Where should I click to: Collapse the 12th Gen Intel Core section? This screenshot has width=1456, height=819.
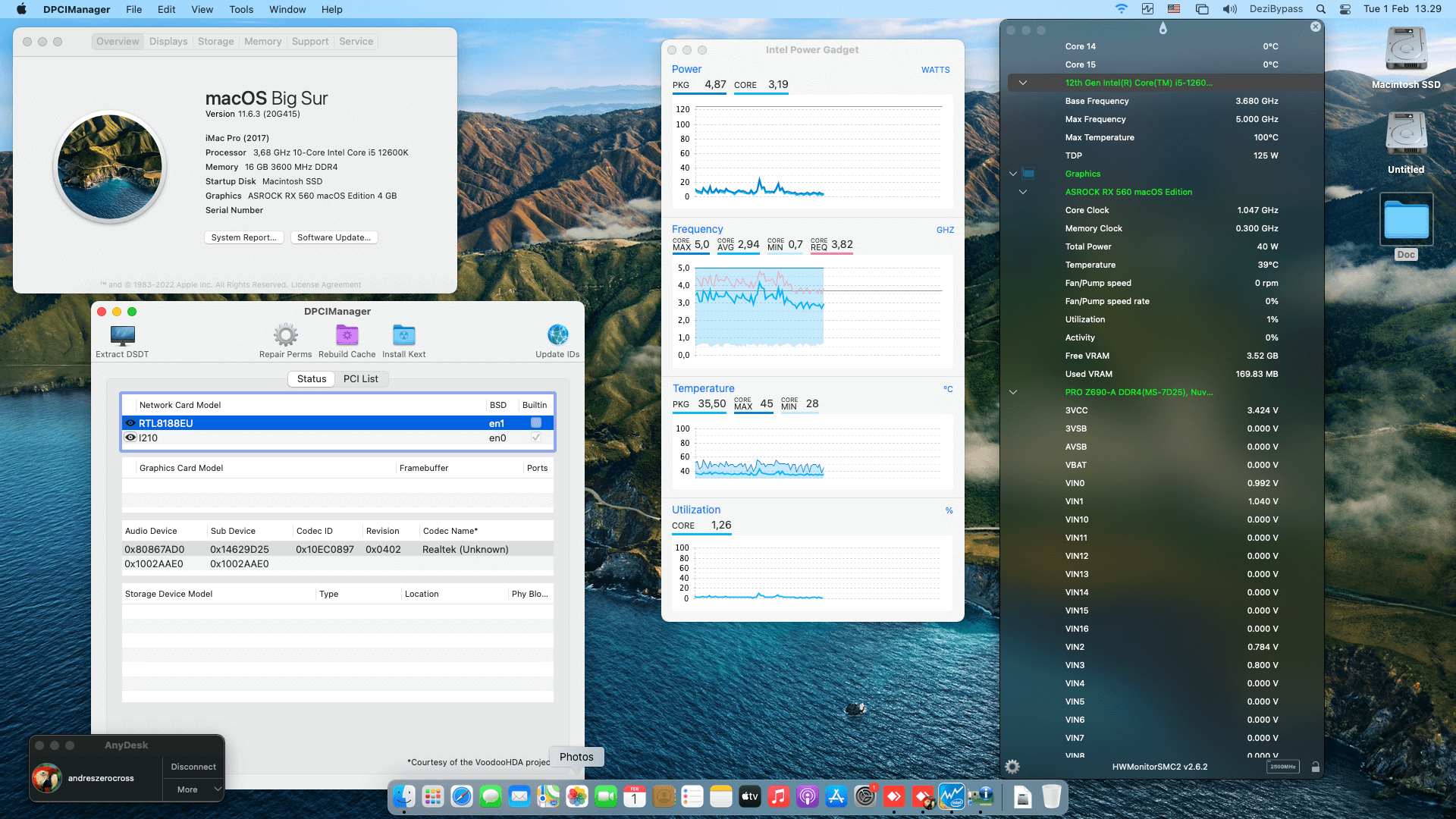[1022, 83]
